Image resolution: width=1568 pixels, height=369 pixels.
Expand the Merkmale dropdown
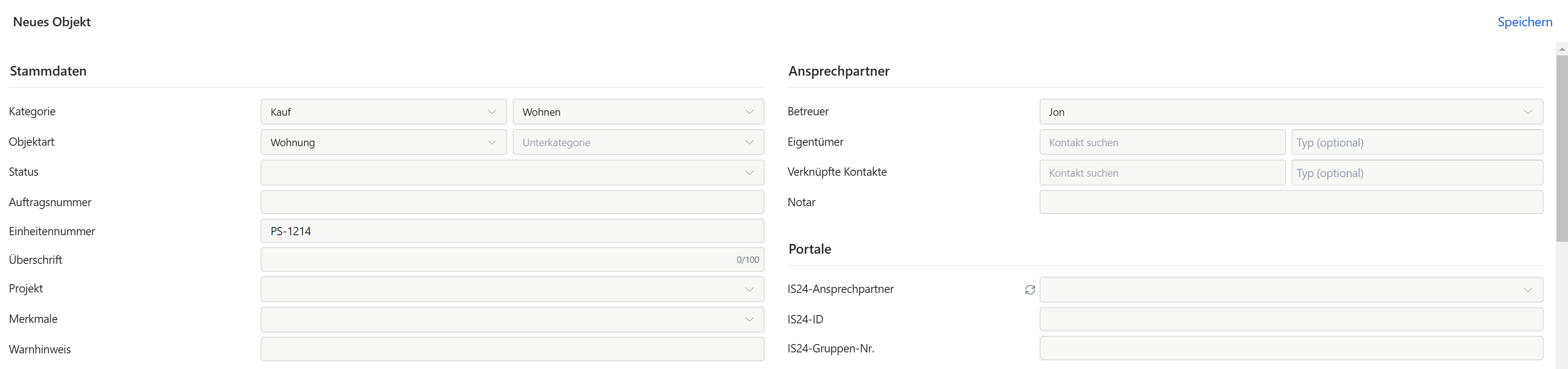pos(512,320)
